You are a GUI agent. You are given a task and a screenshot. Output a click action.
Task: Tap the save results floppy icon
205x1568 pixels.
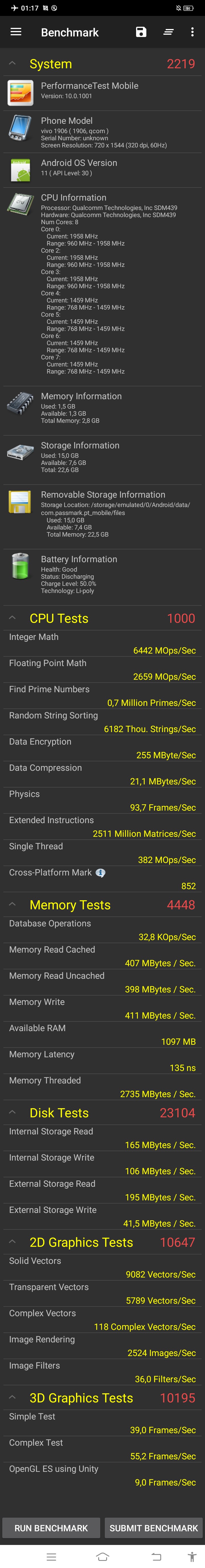141,32
